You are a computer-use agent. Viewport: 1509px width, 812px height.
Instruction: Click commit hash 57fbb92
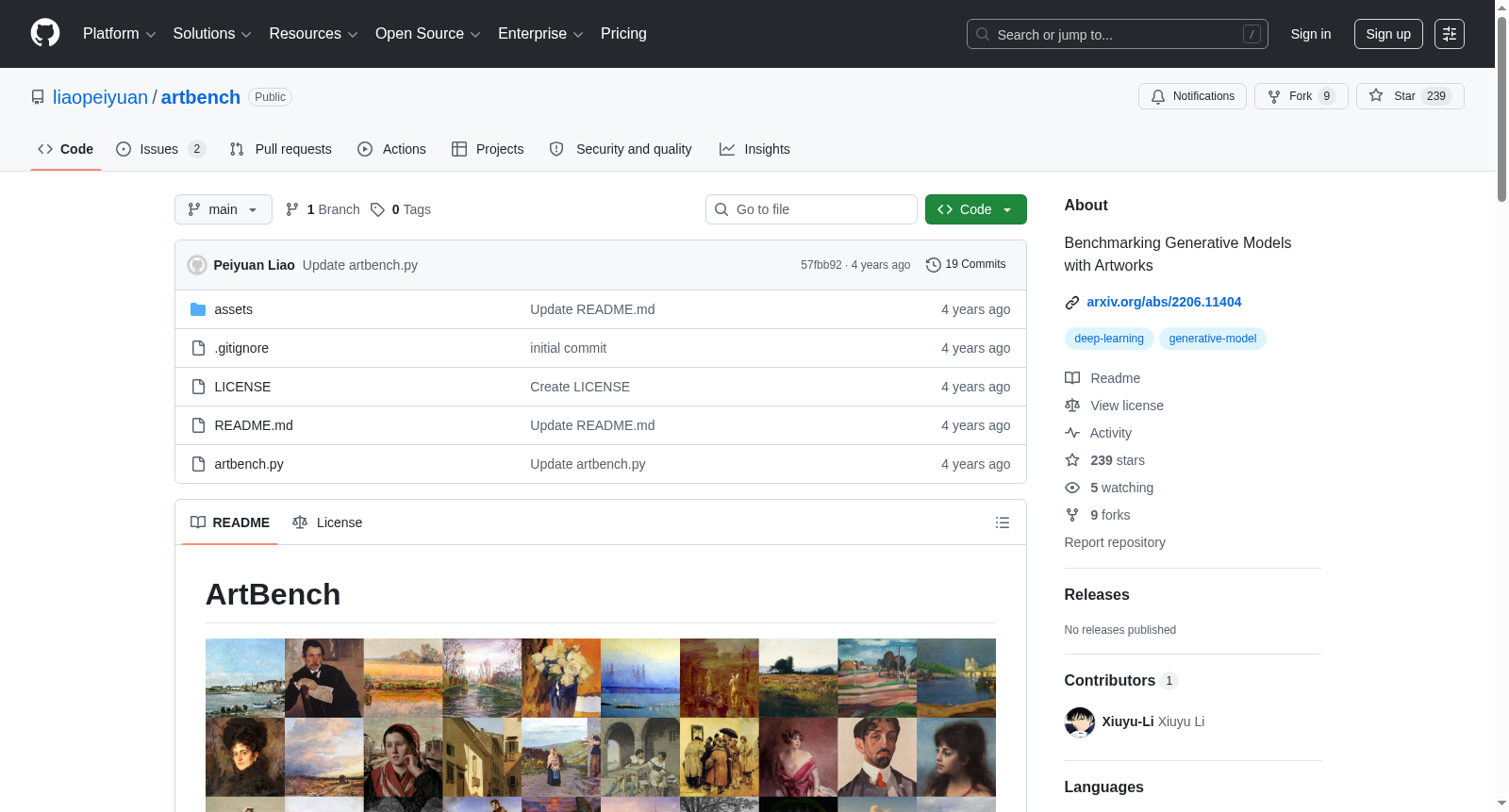[821, 265]
